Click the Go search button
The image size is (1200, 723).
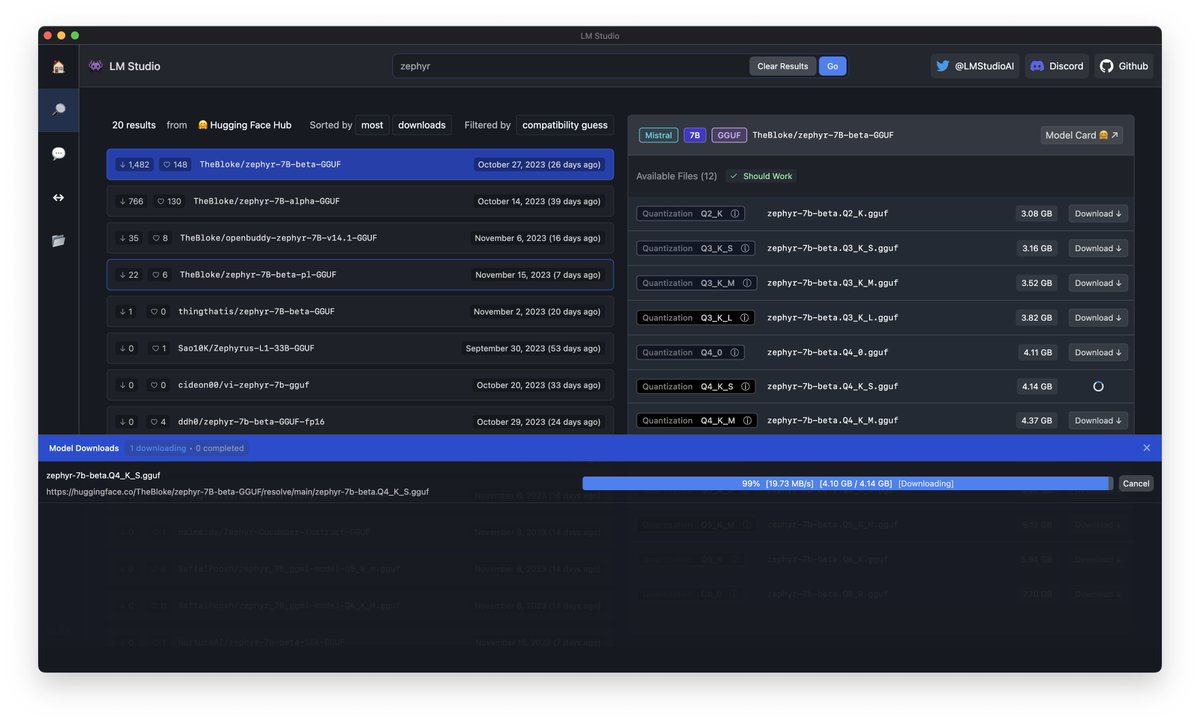(x=832, y=65)
